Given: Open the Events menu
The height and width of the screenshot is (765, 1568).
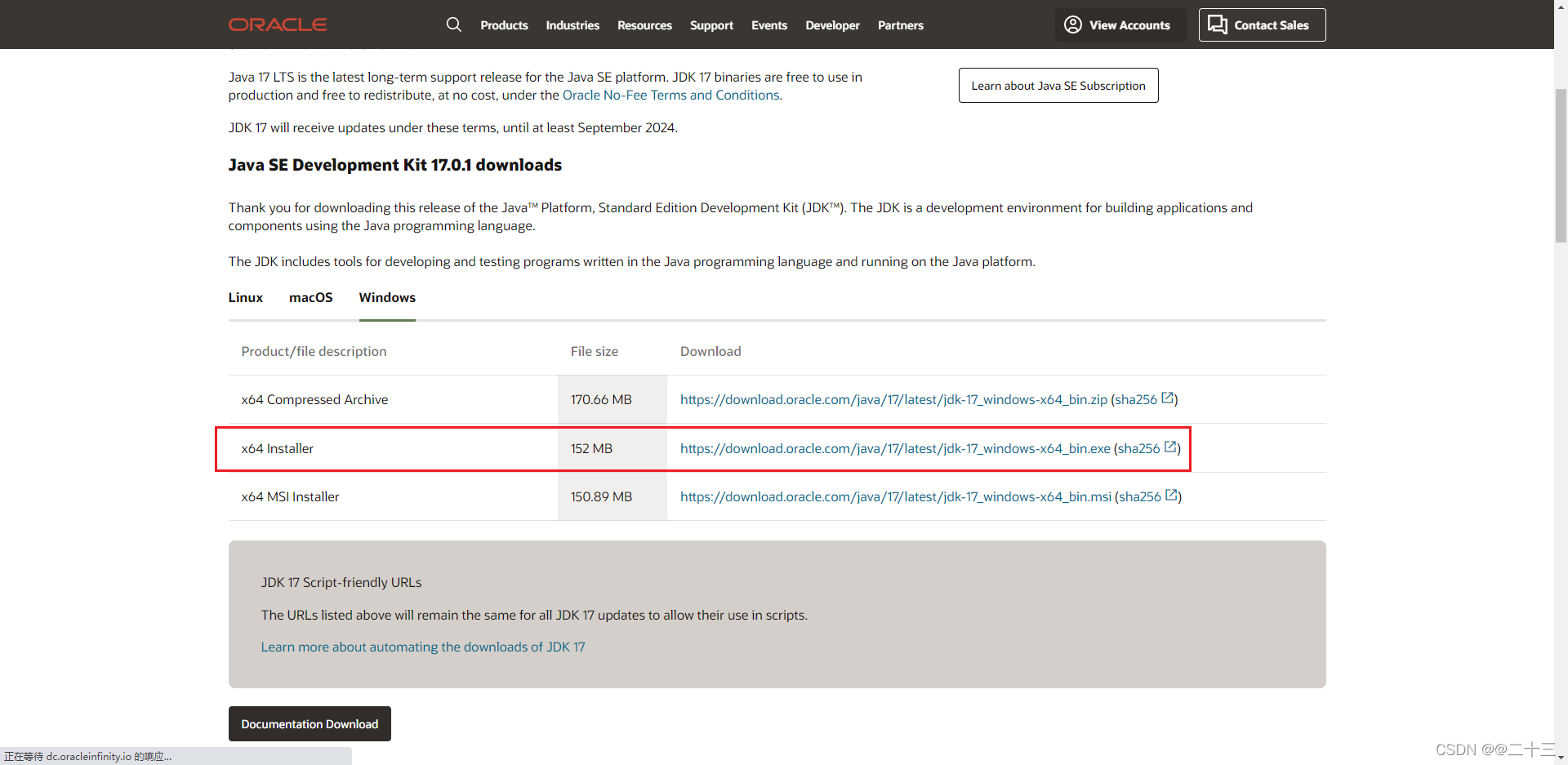Looking at the screenshot, I should tap(769, 25).
